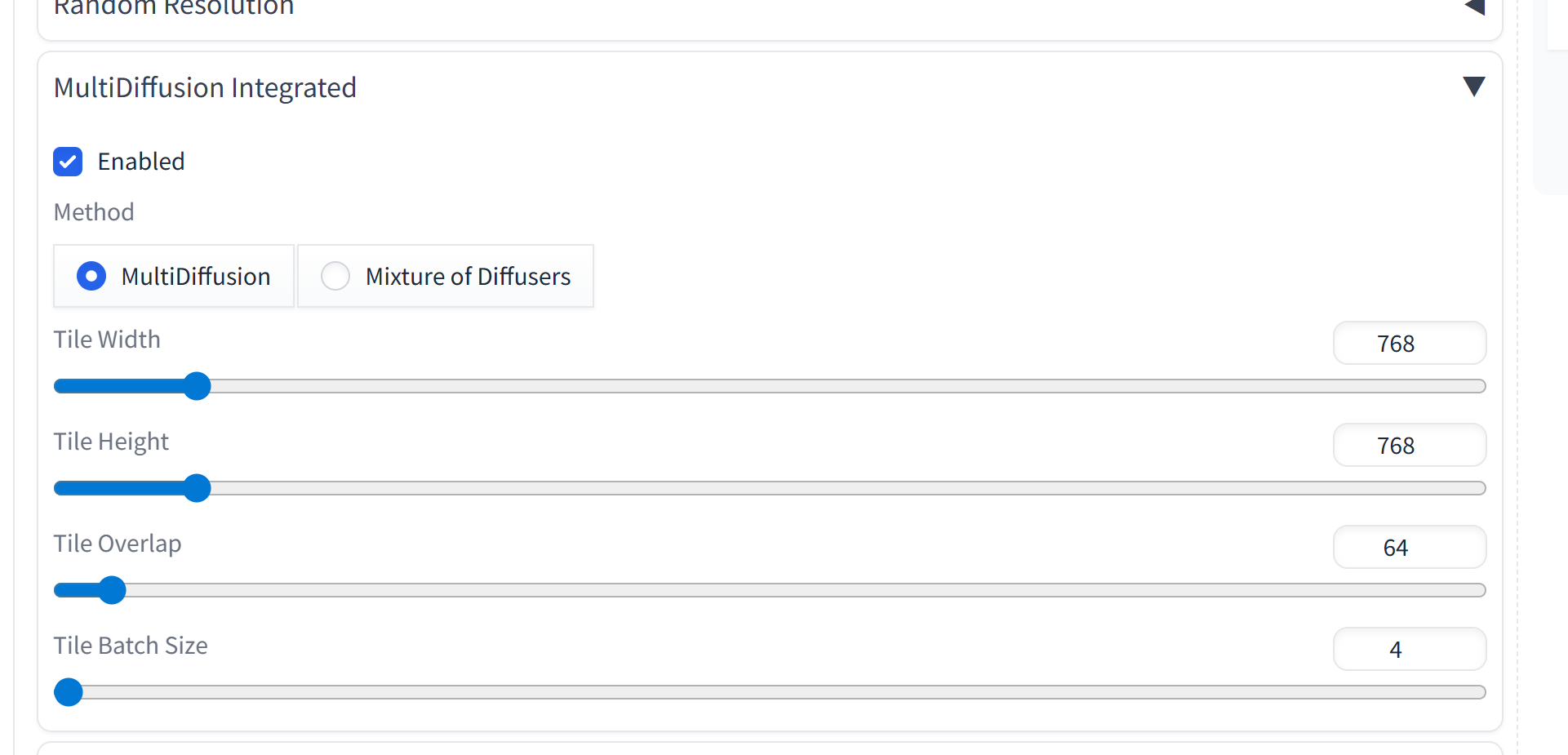Screen dimensions: 1568x755
Task: Click the MultiDiffusion Integrated header title
Action: coord(205,87)
